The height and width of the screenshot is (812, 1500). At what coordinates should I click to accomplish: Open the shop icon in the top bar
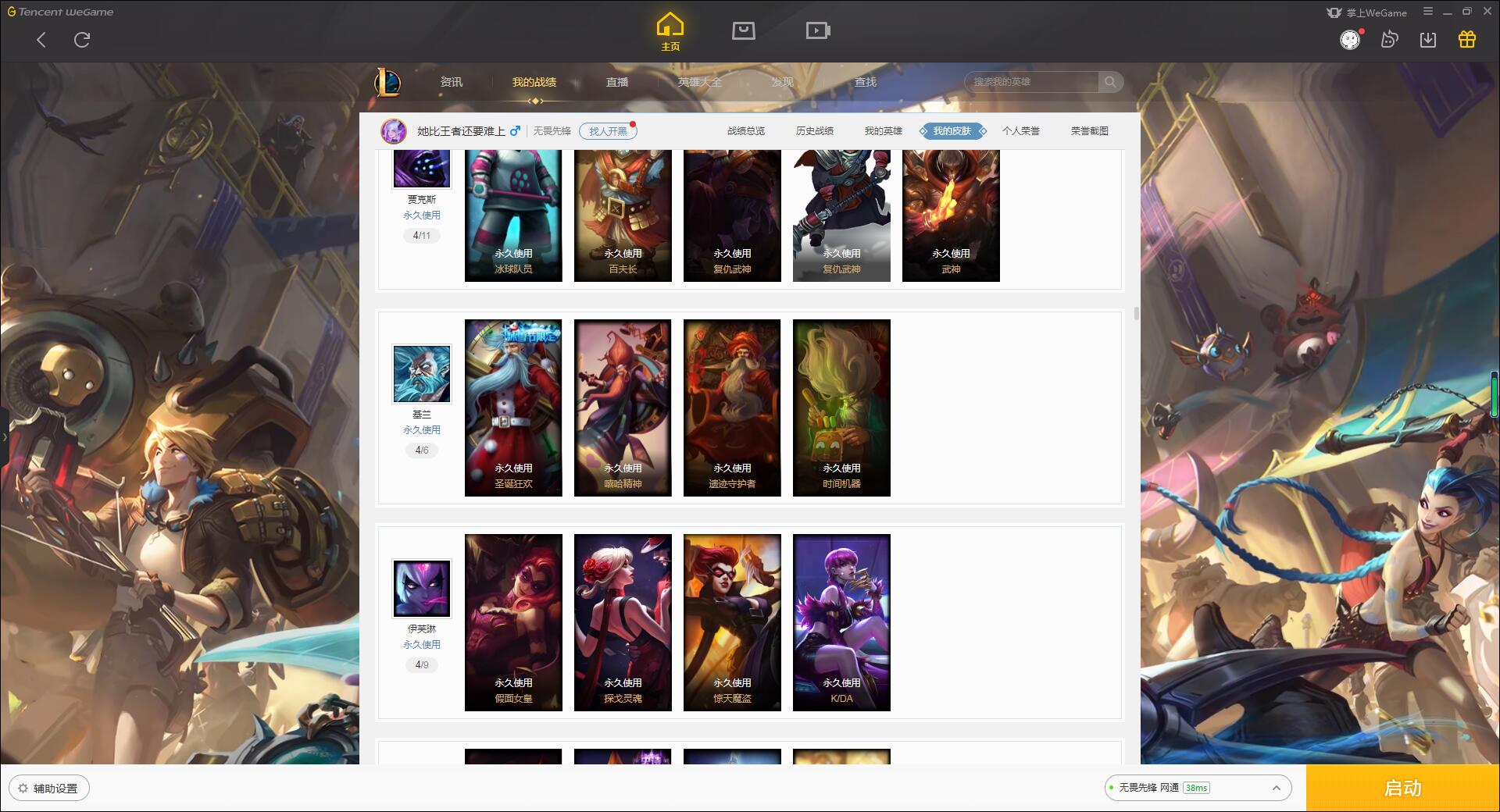pyautogui.click(x=744, y=30)
